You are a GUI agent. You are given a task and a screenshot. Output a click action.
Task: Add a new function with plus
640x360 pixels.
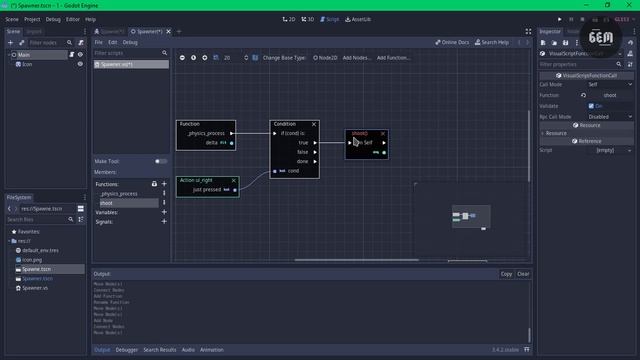click(x=164, y=184)
